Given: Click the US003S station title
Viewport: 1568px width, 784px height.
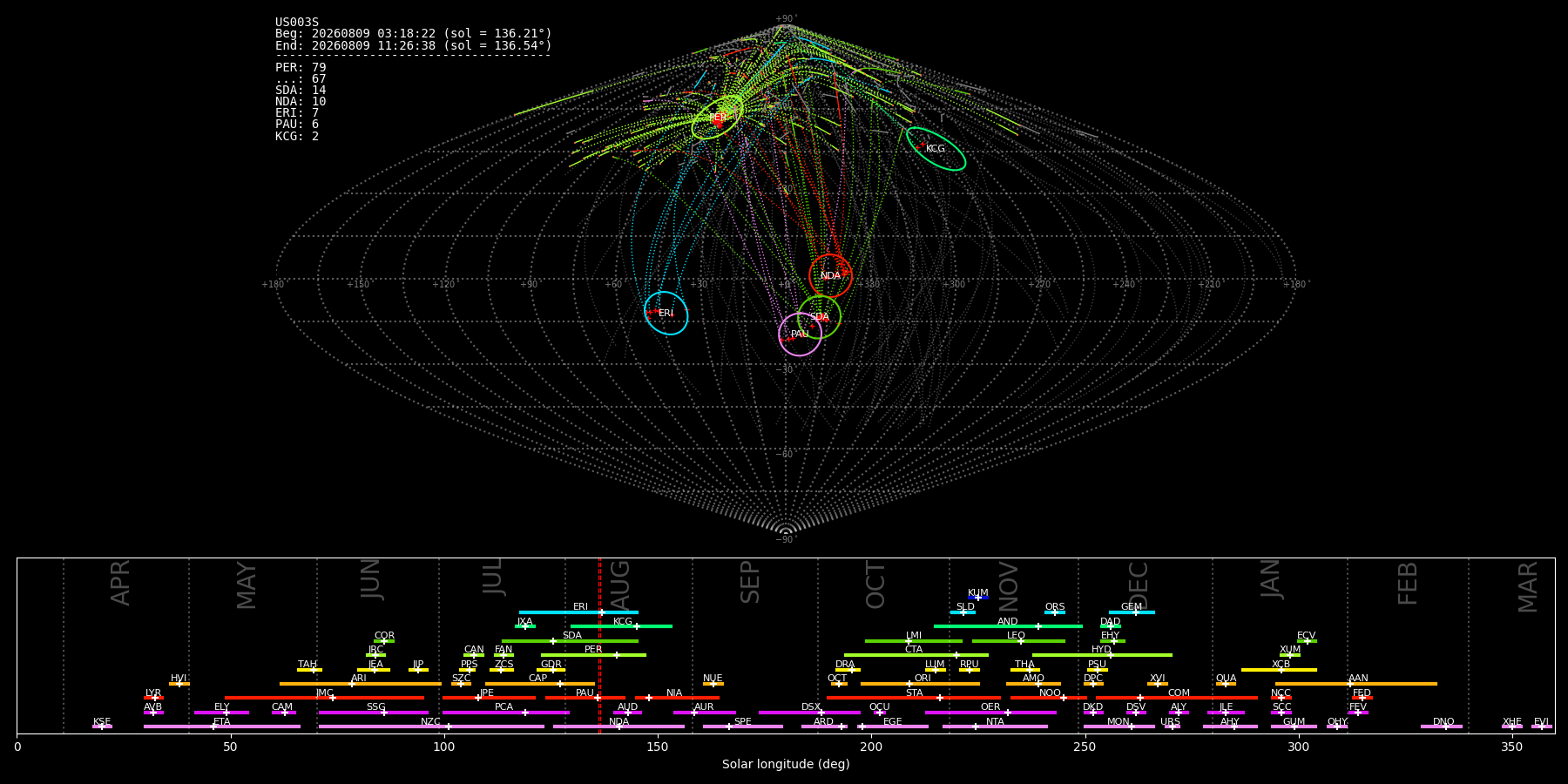Looking at the screenshot, I should pos(297,22).
